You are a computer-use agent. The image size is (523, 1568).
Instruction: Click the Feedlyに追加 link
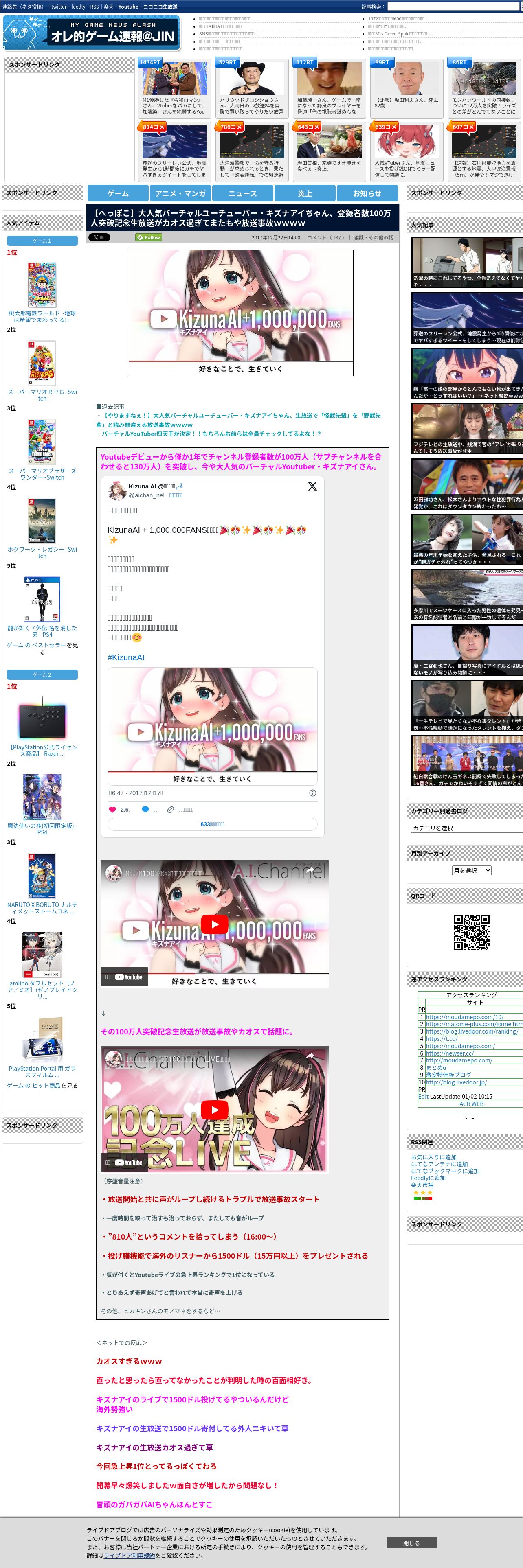click(x=428, y=1178)
